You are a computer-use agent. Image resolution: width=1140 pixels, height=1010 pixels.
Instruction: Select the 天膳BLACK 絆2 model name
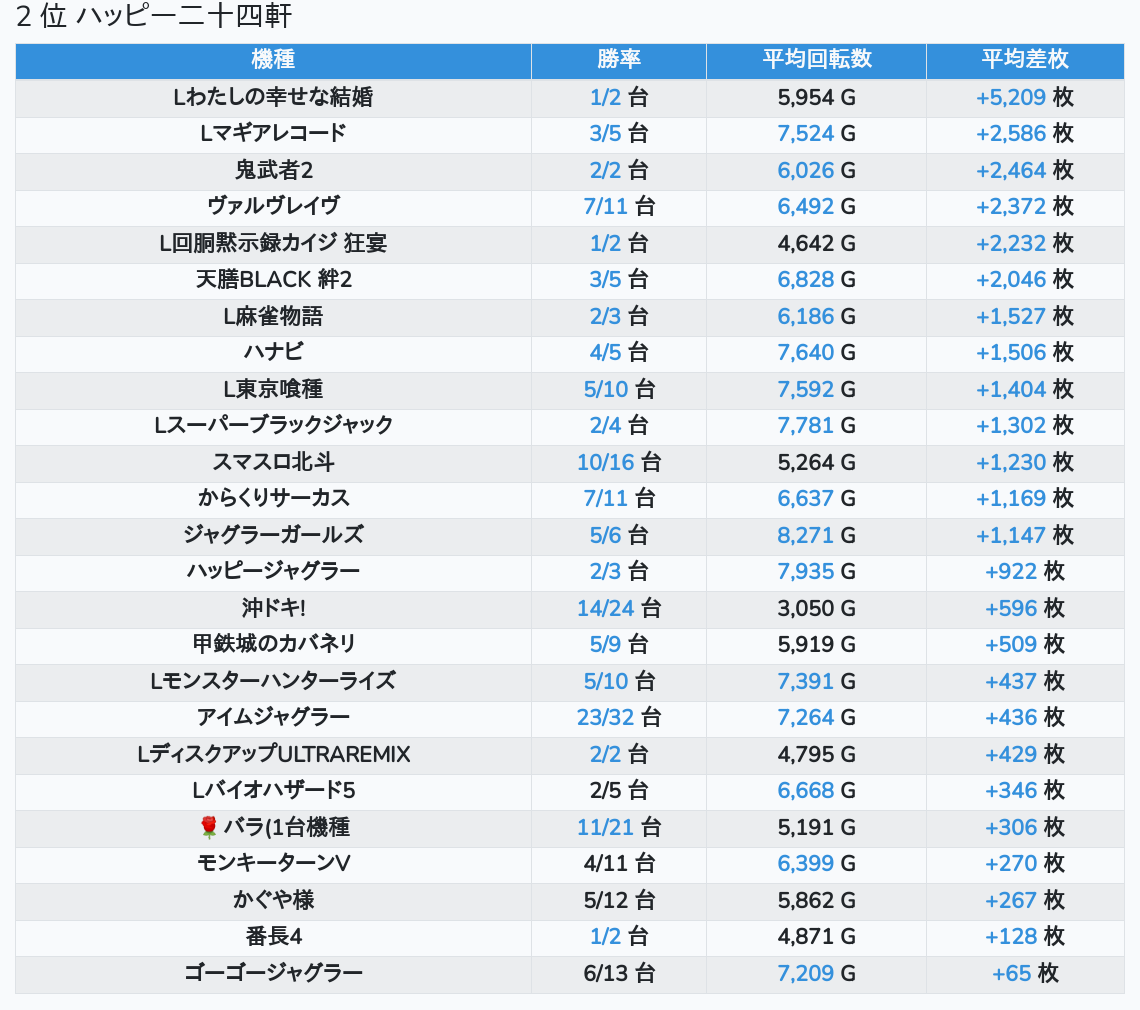point(273,279)
